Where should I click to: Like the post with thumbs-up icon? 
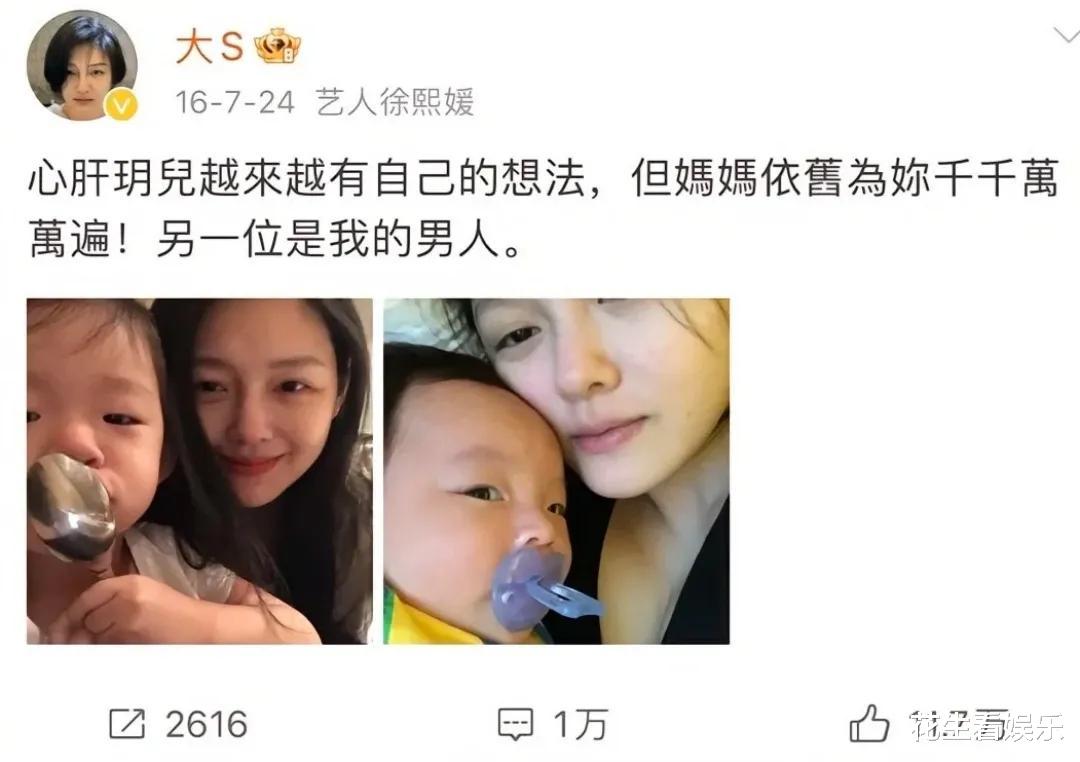point(869,723)
